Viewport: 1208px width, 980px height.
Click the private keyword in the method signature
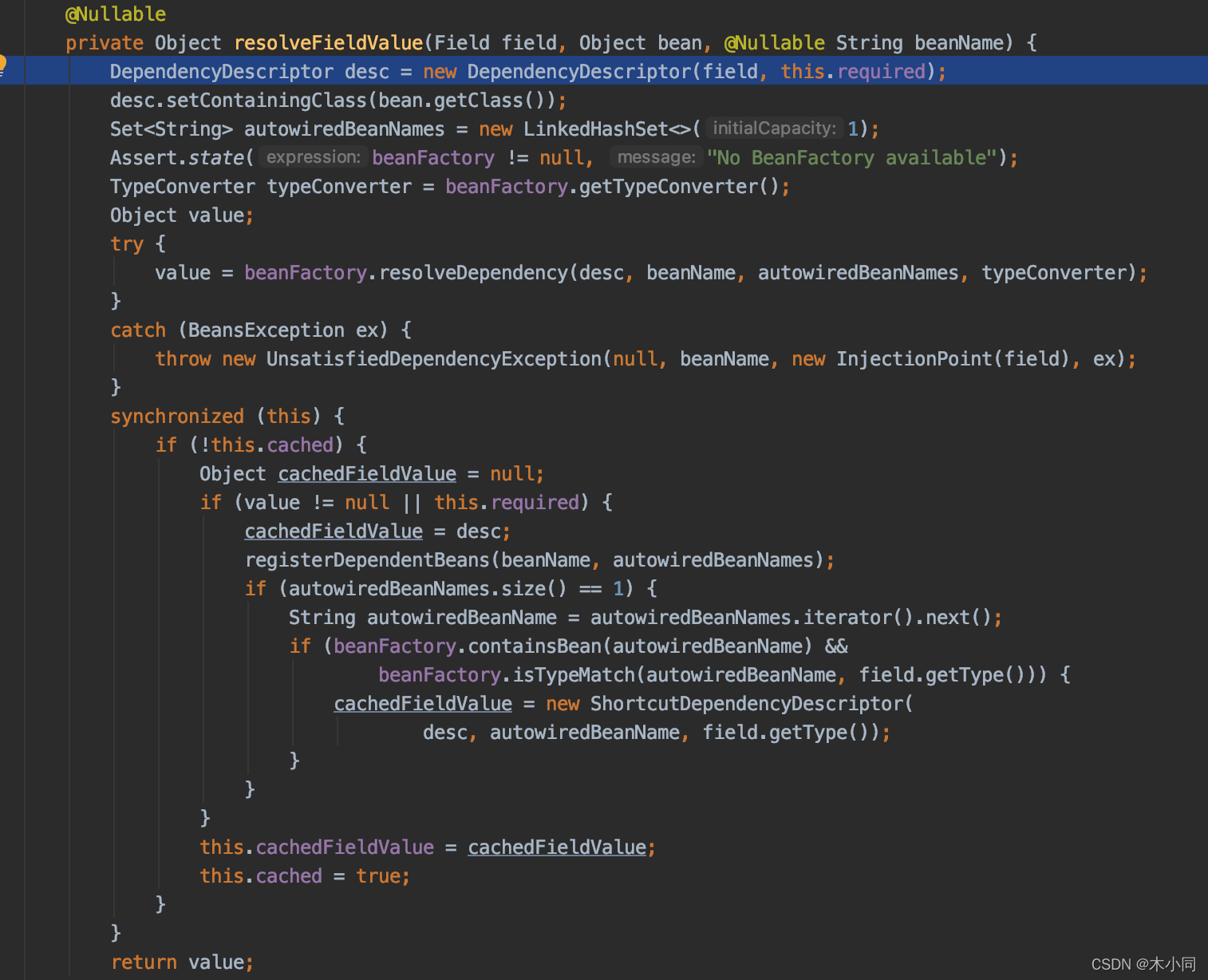pos(105,43)
